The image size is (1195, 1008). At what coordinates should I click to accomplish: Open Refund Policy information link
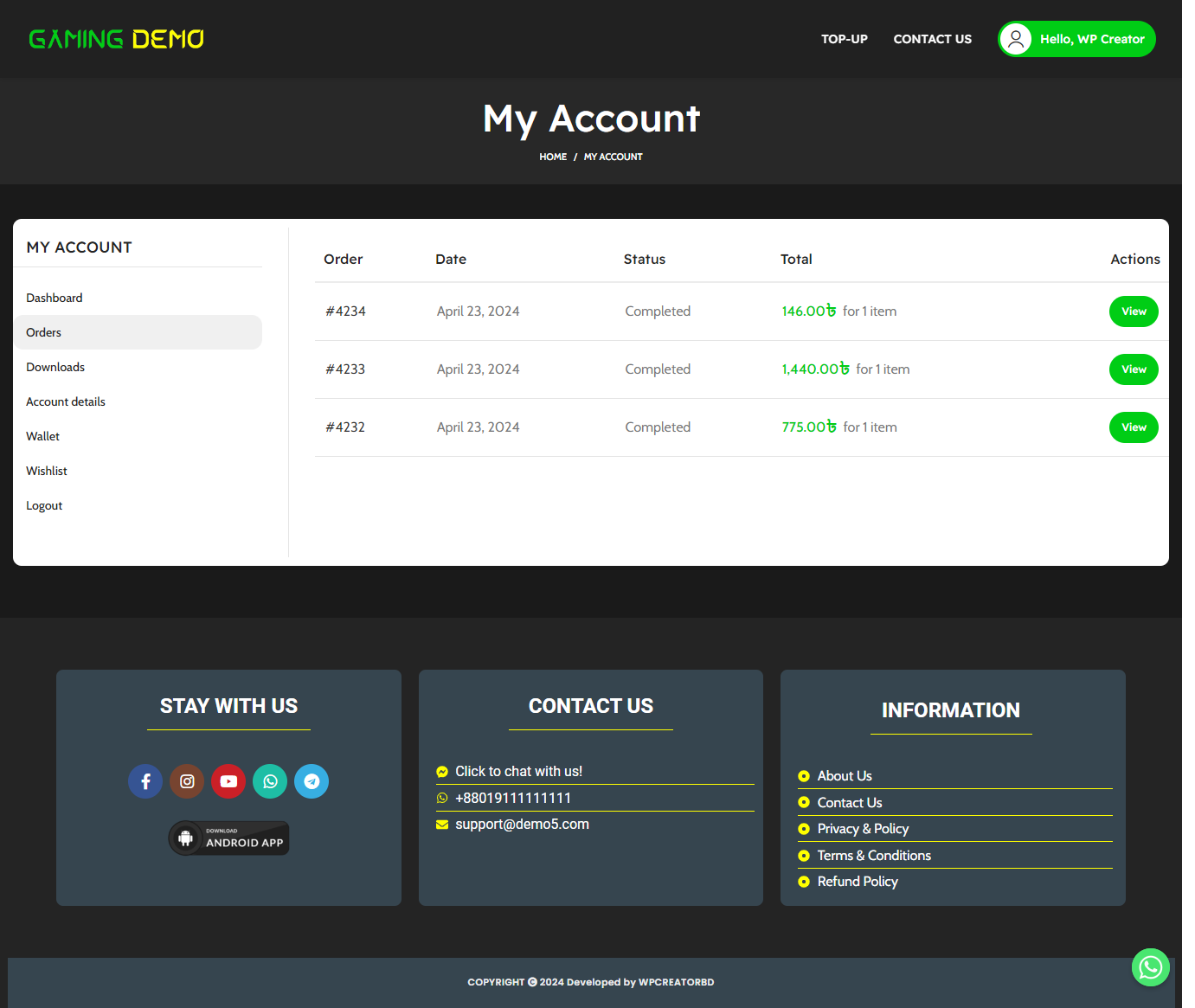pos(858,882)
